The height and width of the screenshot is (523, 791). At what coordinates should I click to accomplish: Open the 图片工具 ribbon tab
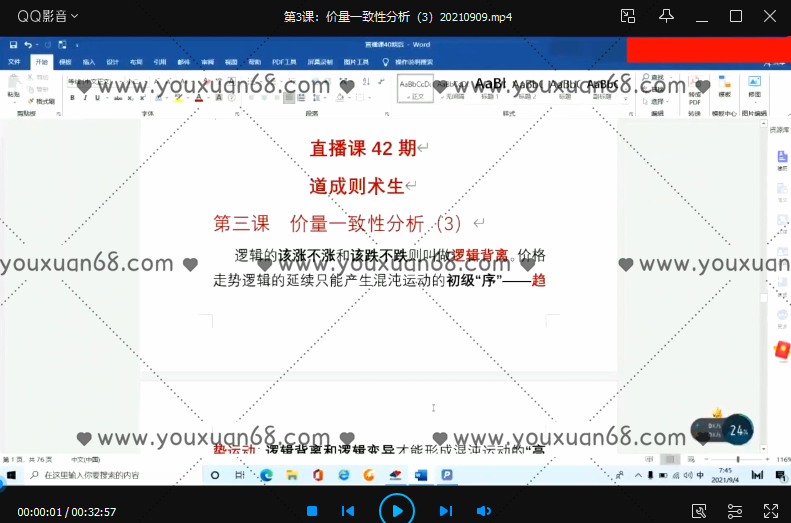pyautogui.click(x=356, y=62)
